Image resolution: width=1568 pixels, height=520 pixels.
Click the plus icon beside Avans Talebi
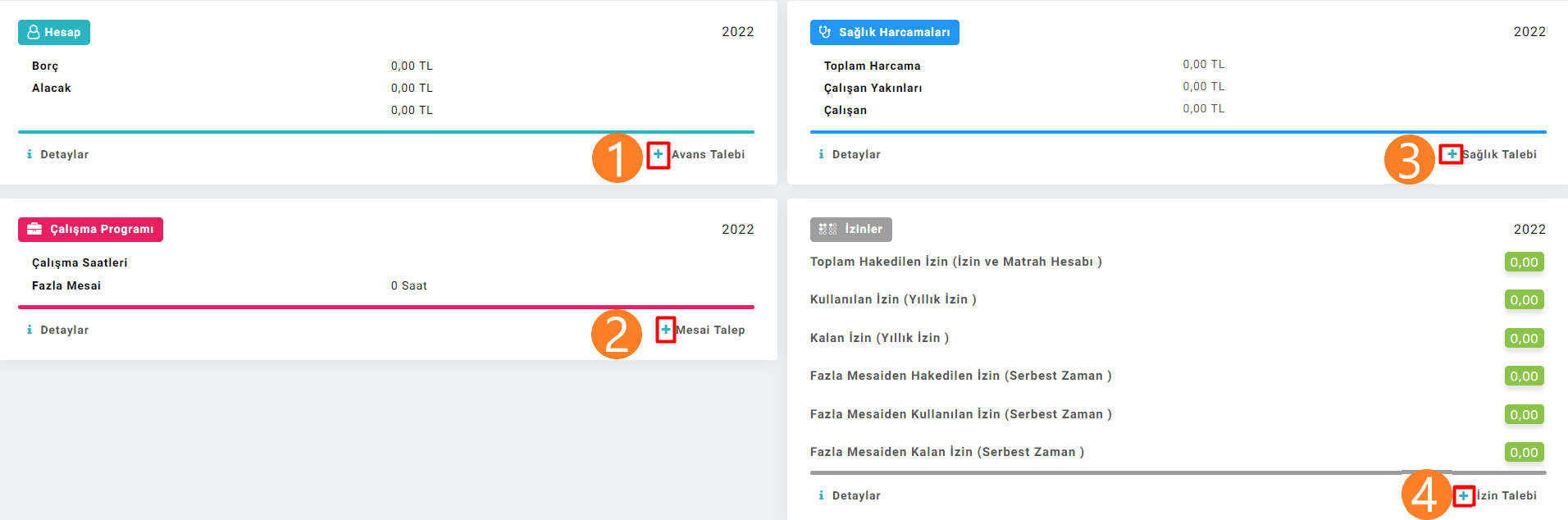[658, 154]
